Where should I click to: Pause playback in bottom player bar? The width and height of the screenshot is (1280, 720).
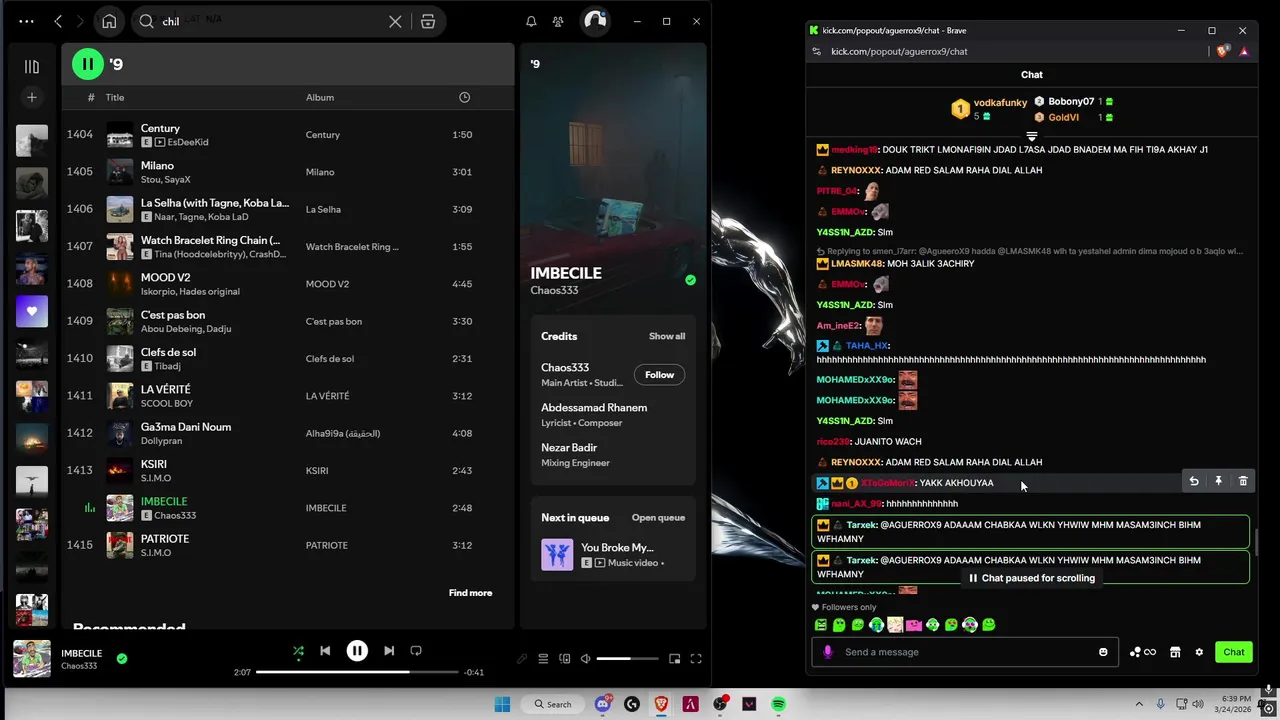pyautogui.click(x=357, y=651)
